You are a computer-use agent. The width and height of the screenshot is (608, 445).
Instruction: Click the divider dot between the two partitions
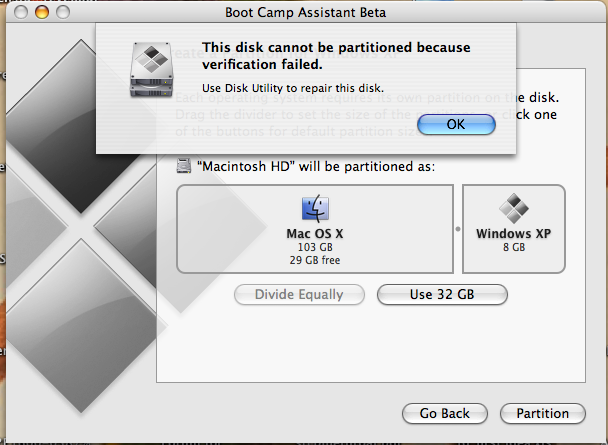457,229
